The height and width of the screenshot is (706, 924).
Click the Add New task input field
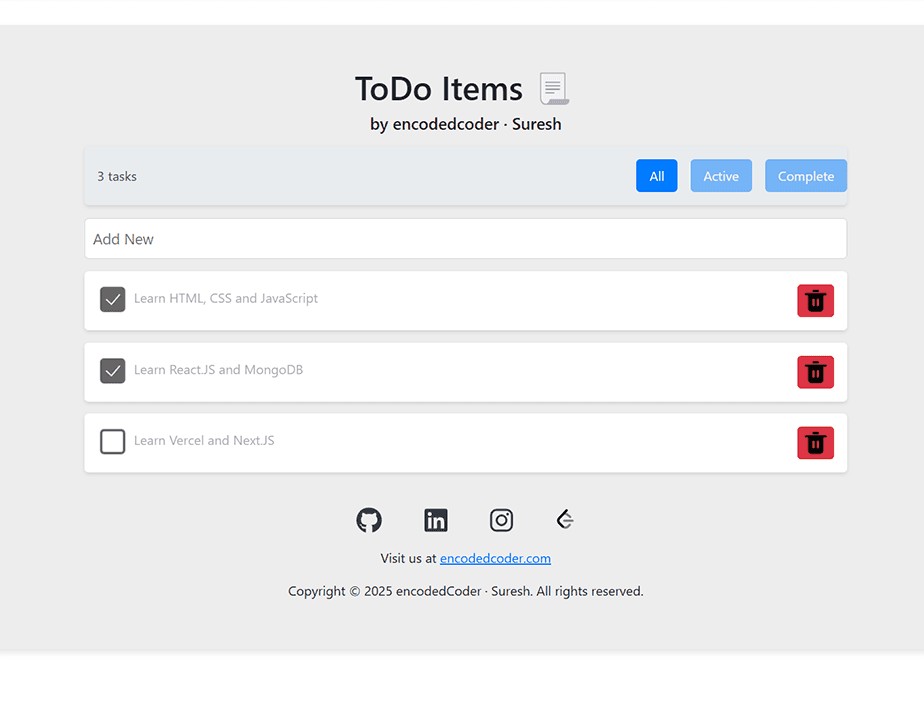(x=465, y=238)
